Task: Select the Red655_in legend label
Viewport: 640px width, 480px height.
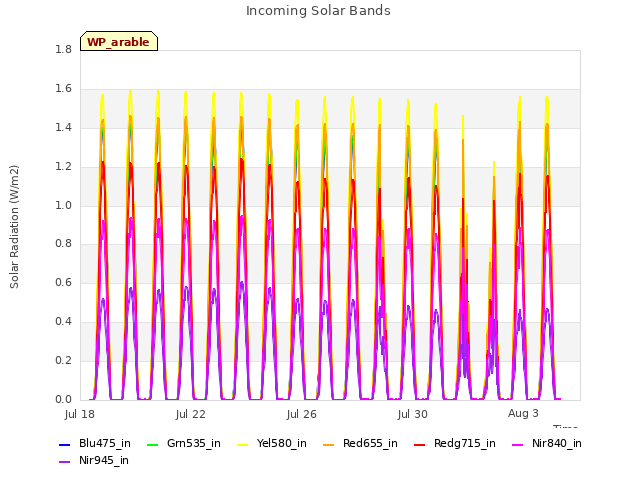Action: pyautogui.click(x=370, y=444)
